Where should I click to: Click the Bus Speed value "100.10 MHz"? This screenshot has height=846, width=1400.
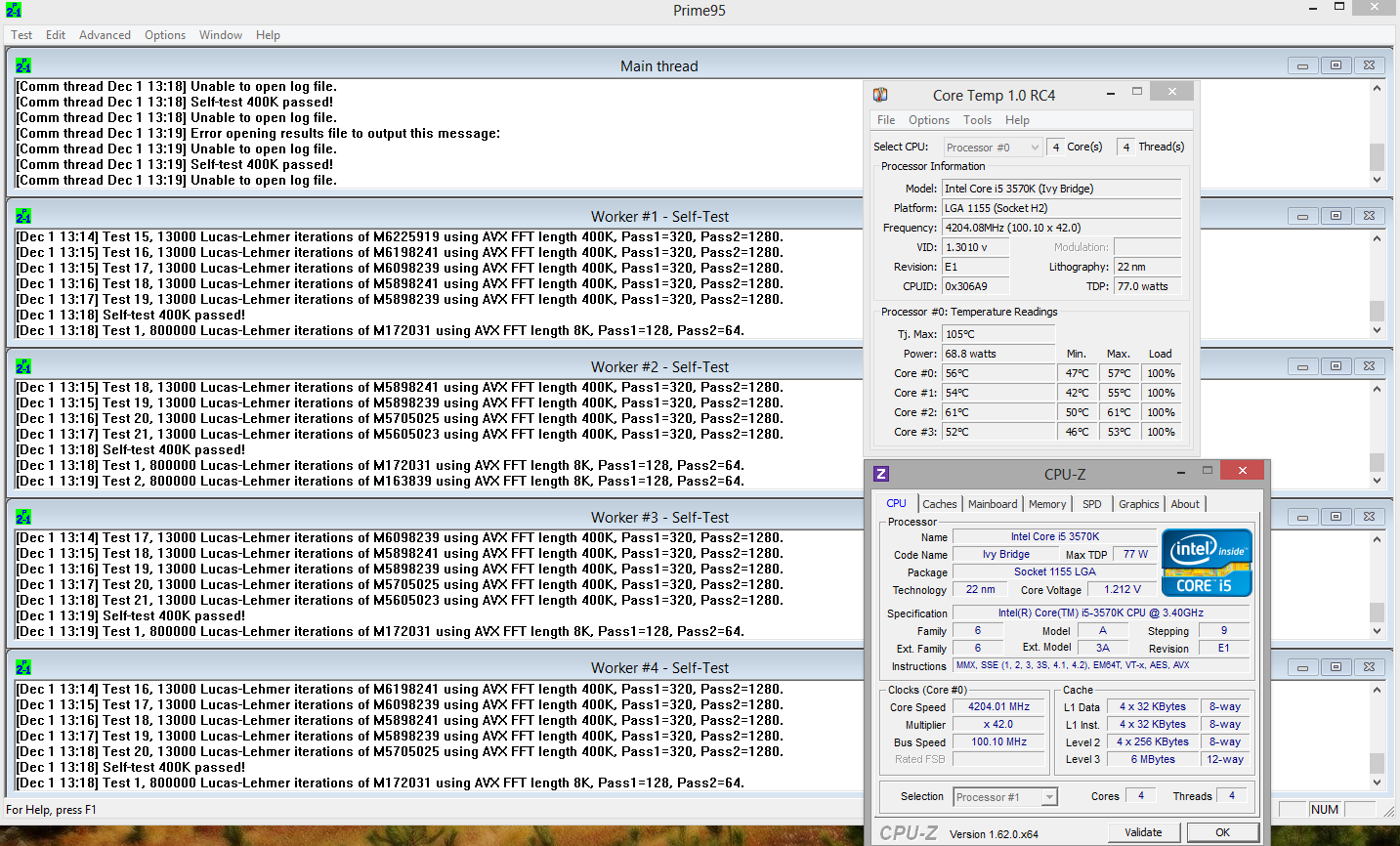pos(998,741)
